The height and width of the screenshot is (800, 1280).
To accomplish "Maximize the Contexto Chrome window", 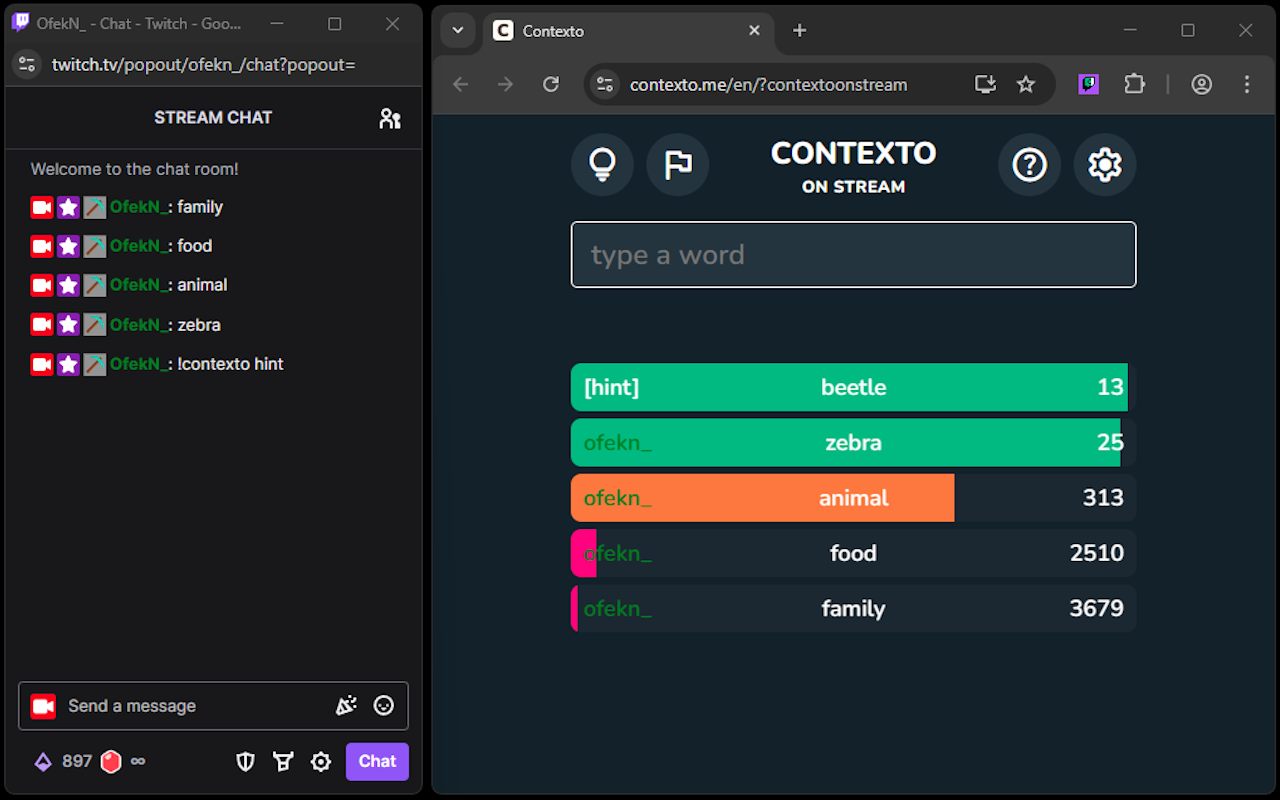I will point(1188,31).
